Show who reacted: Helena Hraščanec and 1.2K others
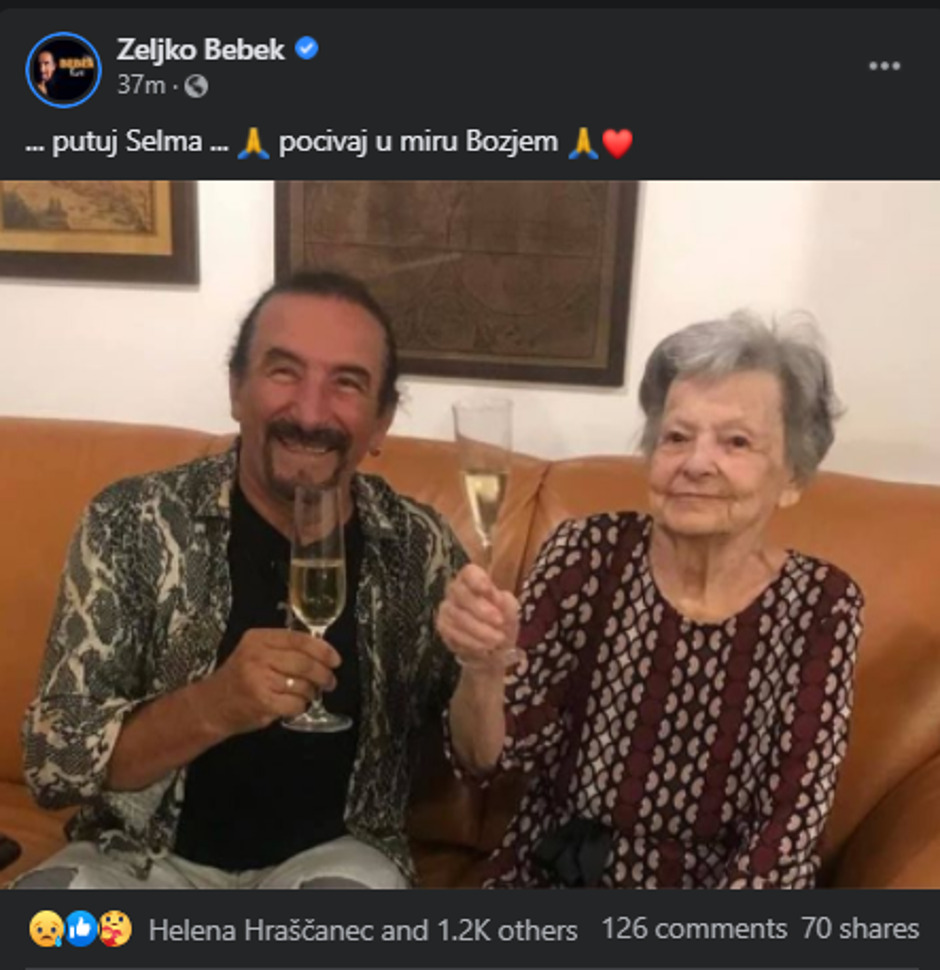The image size is (940, 970). (363, 930)
